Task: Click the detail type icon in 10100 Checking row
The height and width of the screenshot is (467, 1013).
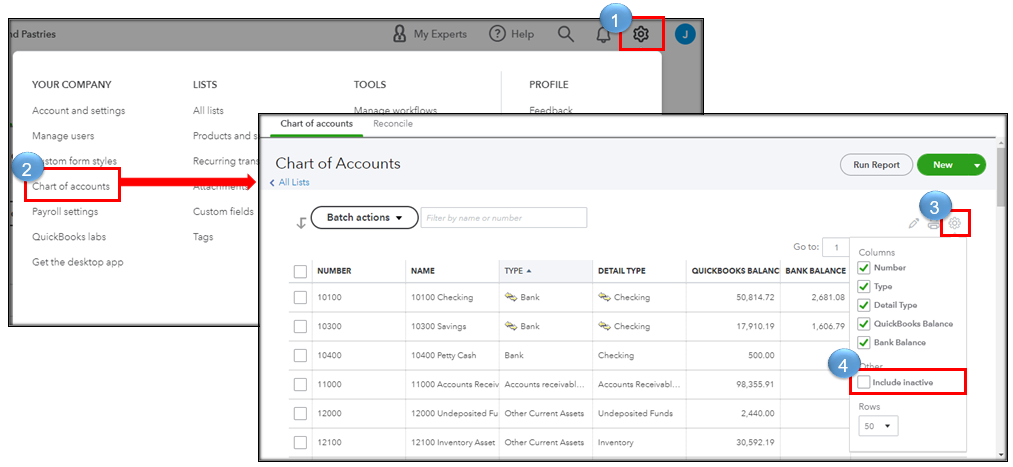Action: [x=605, y=297]
